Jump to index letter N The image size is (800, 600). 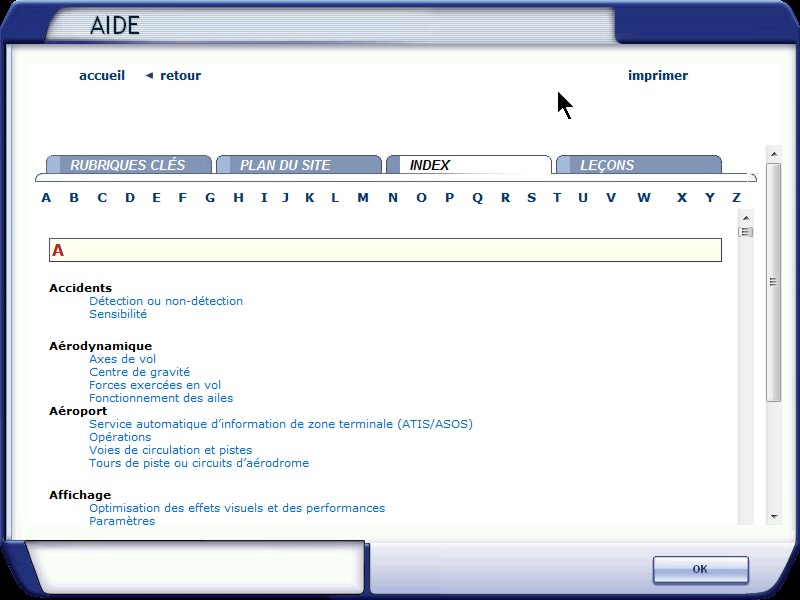point(392,197)
